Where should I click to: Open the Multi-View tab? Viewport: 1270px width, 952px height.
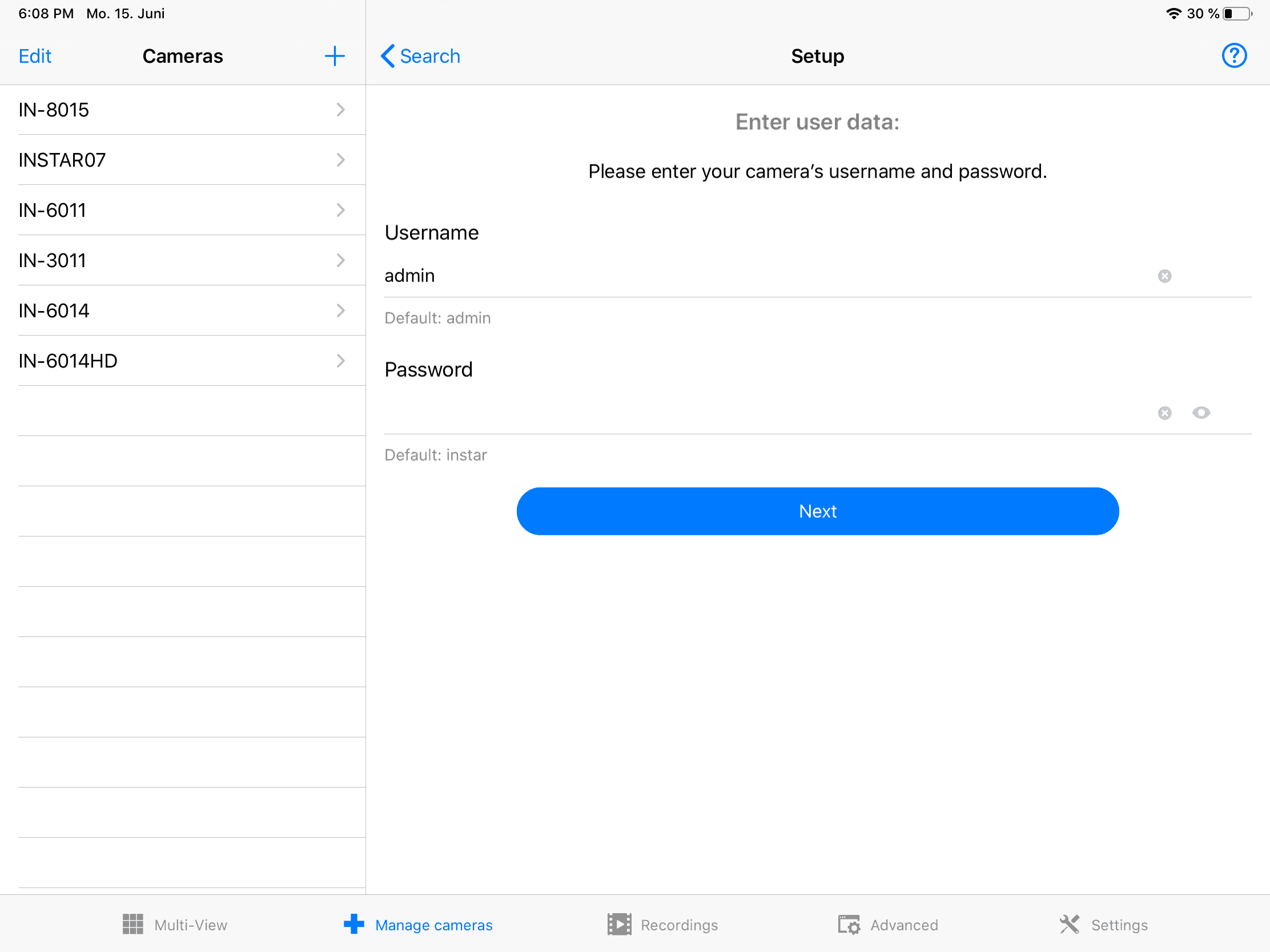point(175,925)
